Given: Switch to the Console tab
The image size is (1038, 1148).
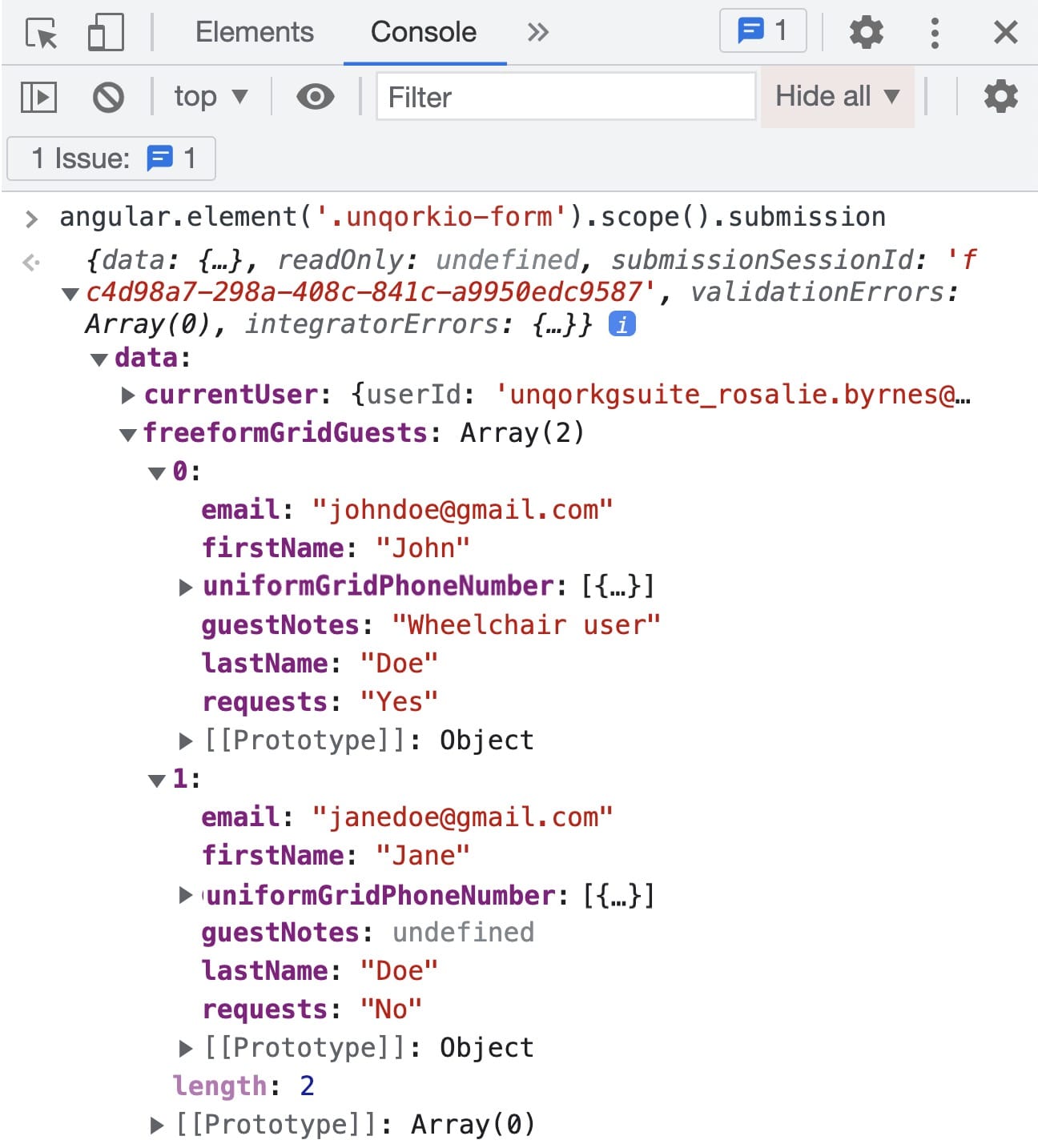Looking at the screenshot, I should (x=424, y=32).
